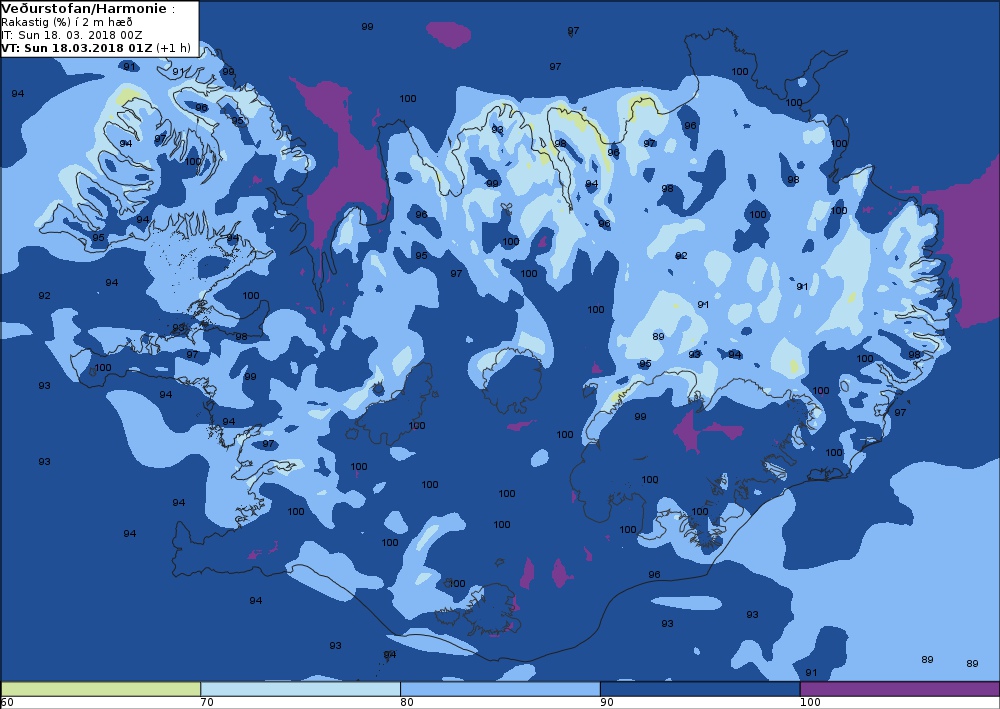Click the legend scale label 70
This screenshot has width=1000, height=709.
click(207, 702)
